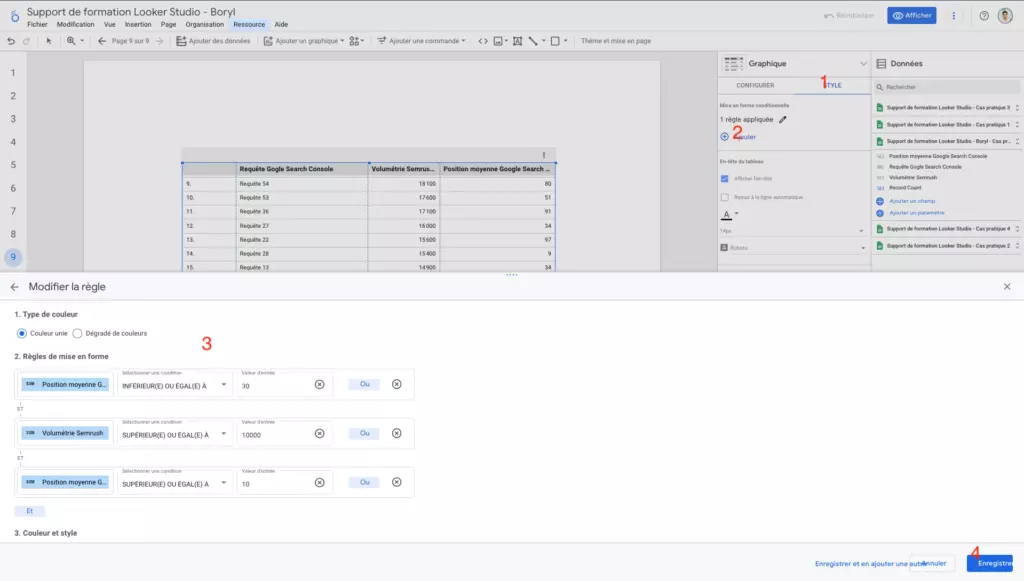This screenshot has width=1024, height=581.
Task: Edit the applied rule with the pencil icon
Action: pos(782,119)
